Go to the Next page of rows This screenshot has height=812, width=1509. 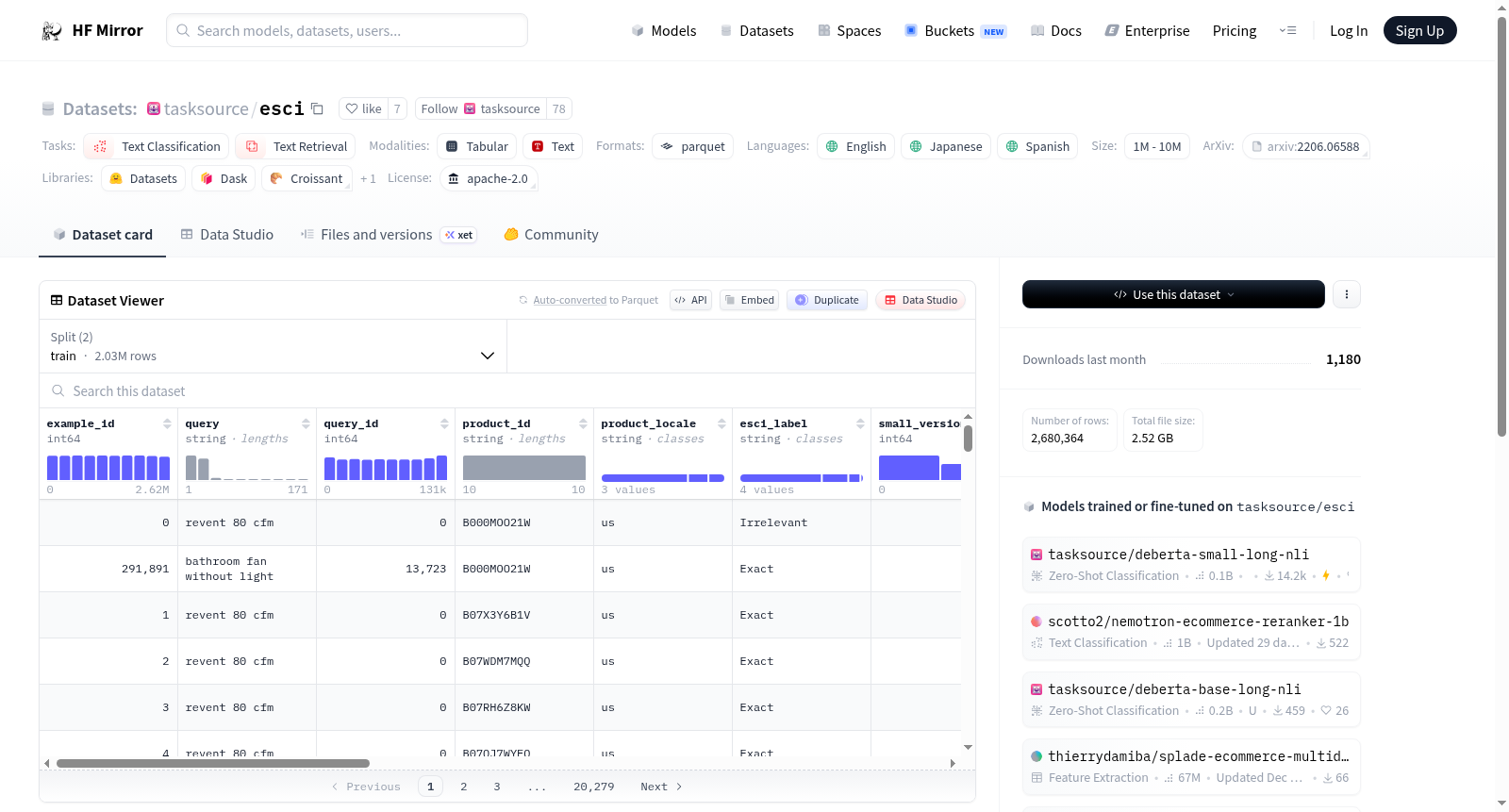tap(661, 787)
